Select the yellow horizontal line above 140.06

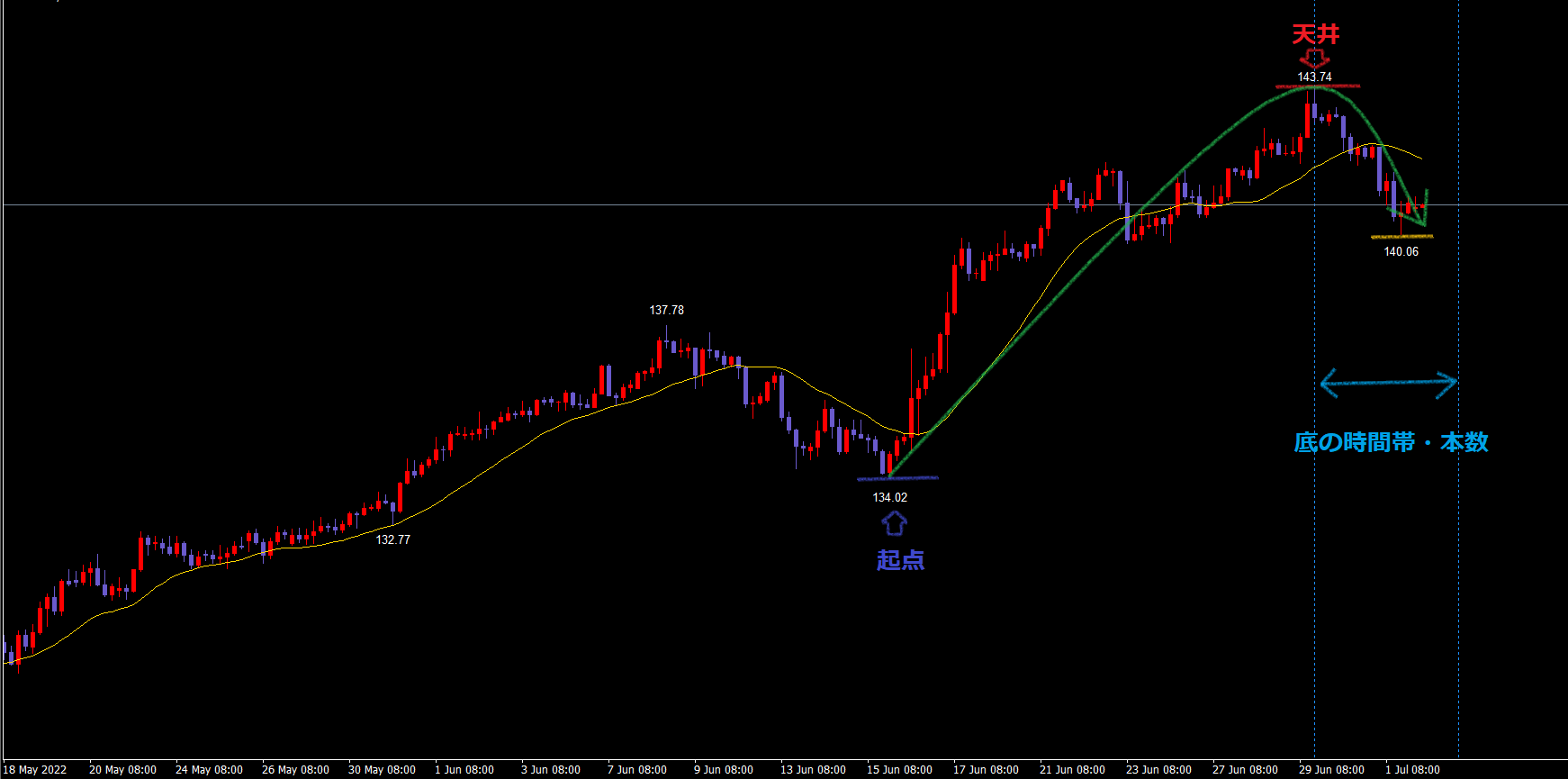[1386, 237]
